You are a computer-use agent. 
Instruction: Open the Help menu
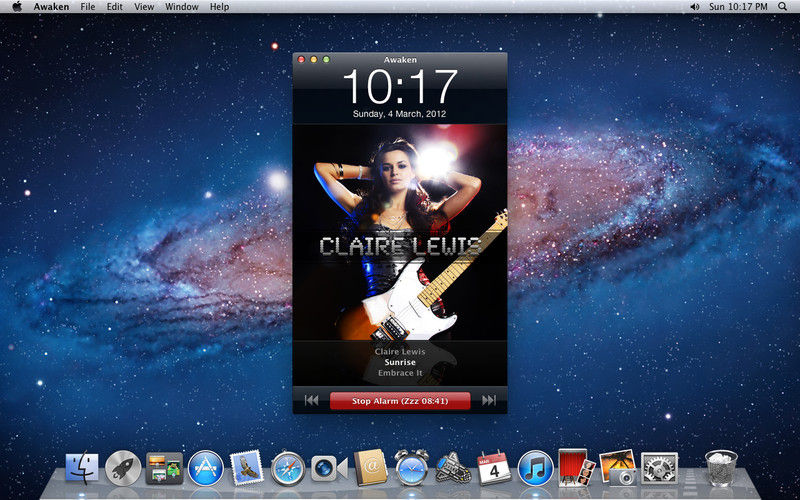coord(219,7)
